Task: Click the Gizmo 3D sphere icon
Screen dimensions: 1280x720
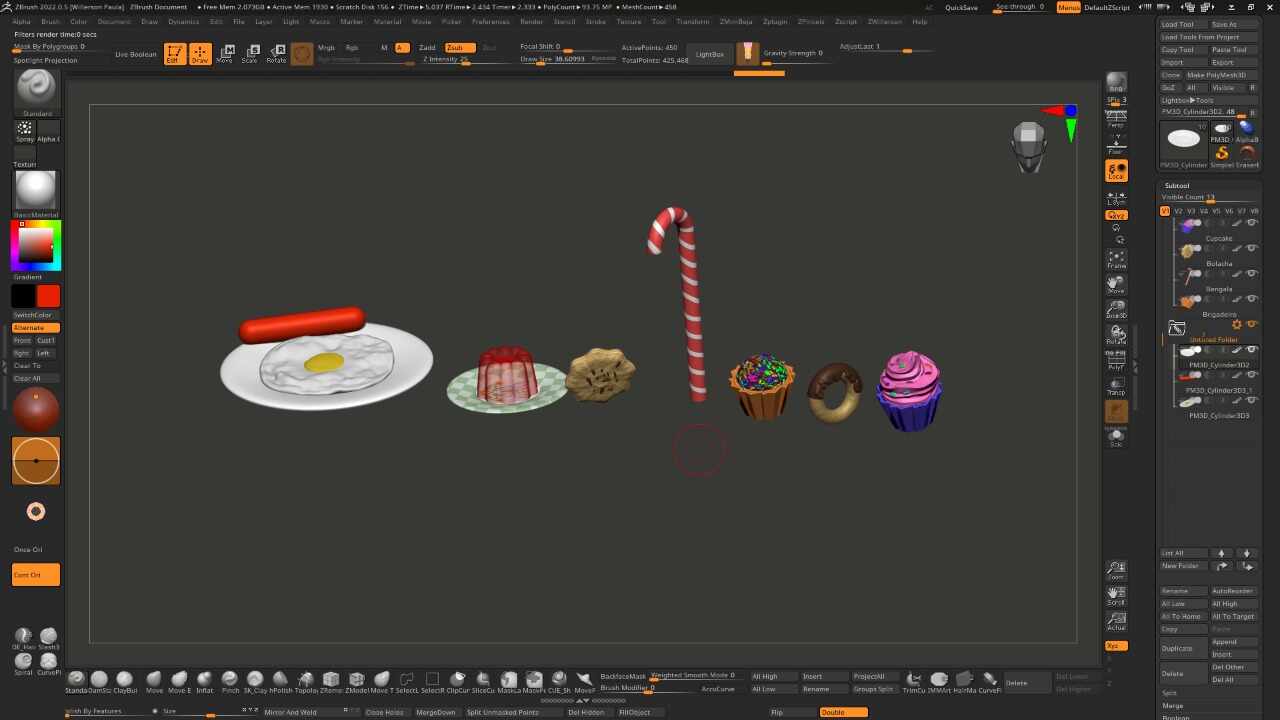Action: click(301, 54)
